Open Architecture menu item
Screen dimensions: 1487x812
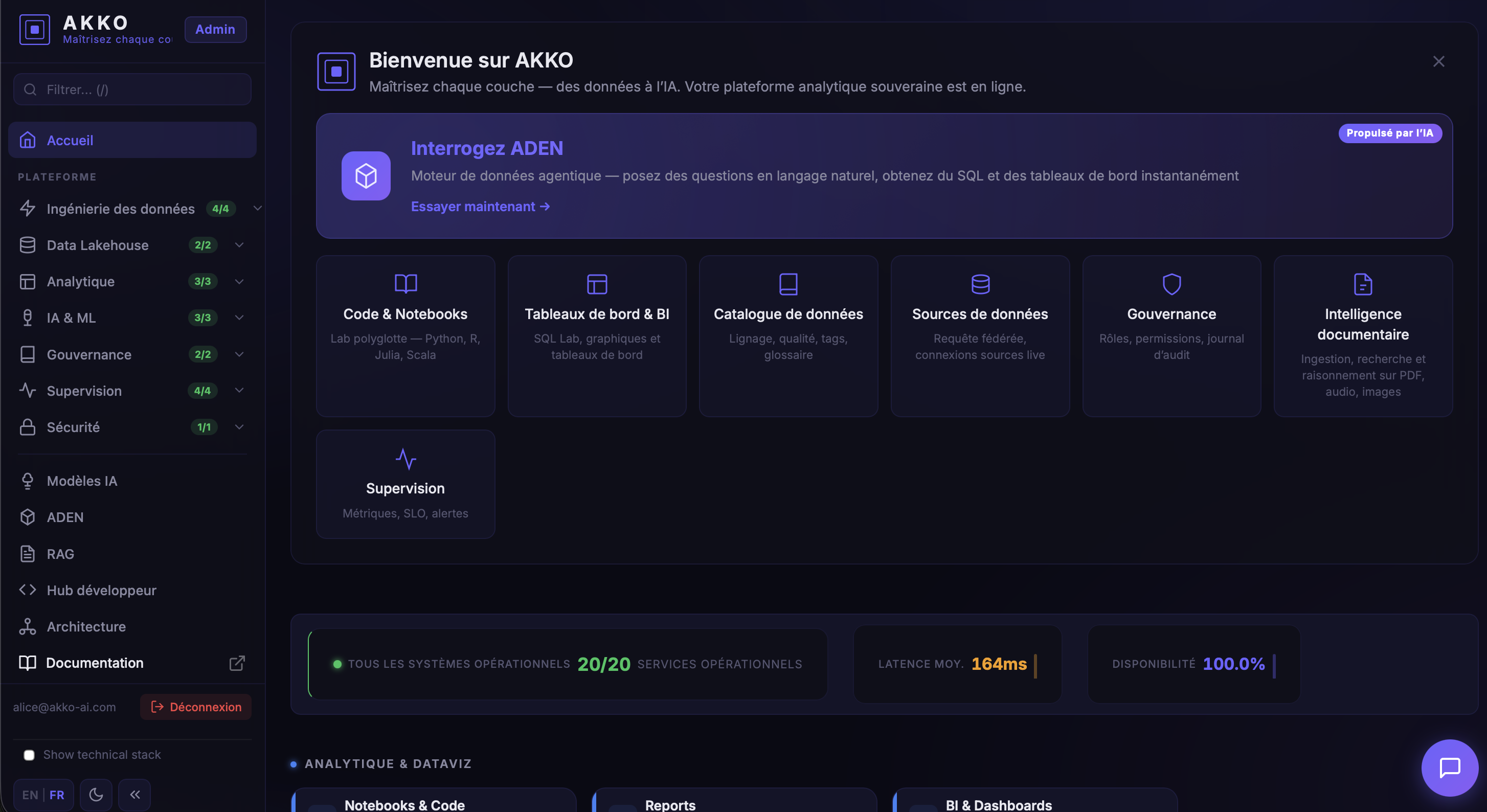coord(132,626)
